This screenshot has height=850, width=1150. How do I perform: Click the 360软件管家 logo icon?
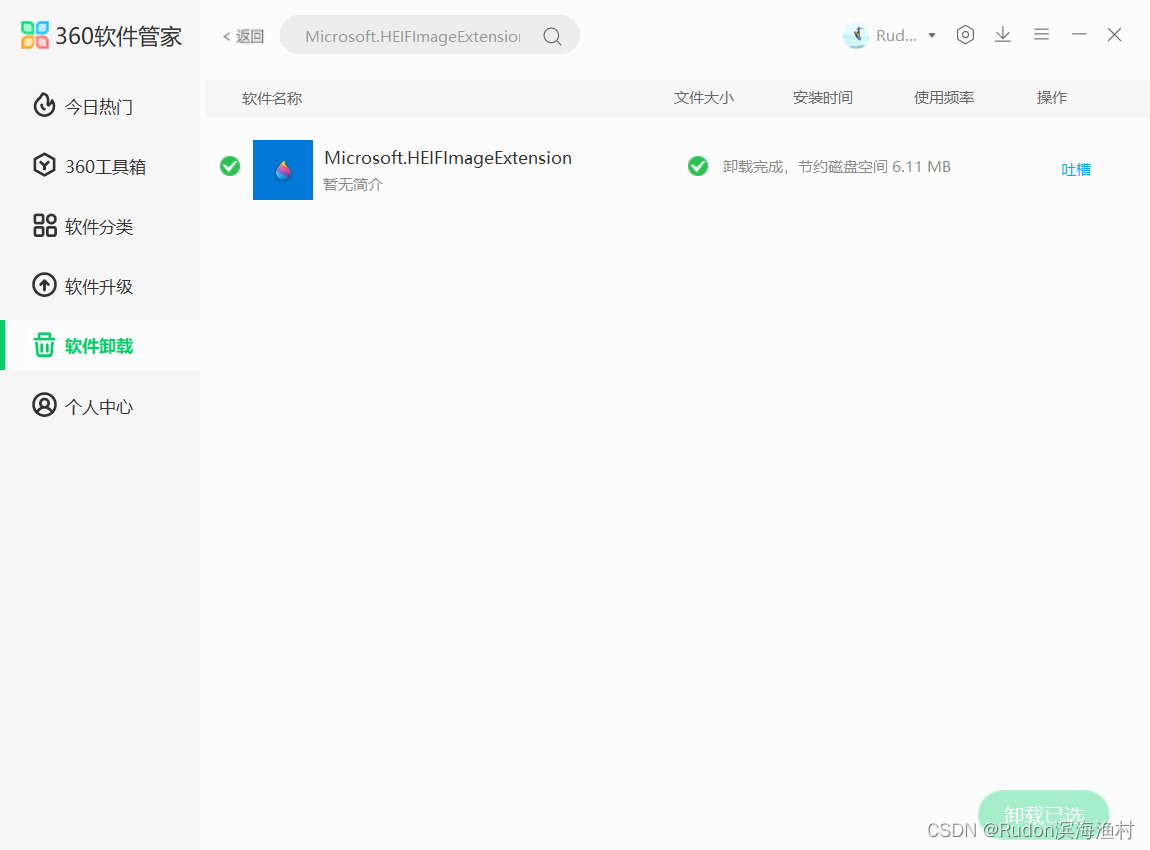[x=34, y=35]
